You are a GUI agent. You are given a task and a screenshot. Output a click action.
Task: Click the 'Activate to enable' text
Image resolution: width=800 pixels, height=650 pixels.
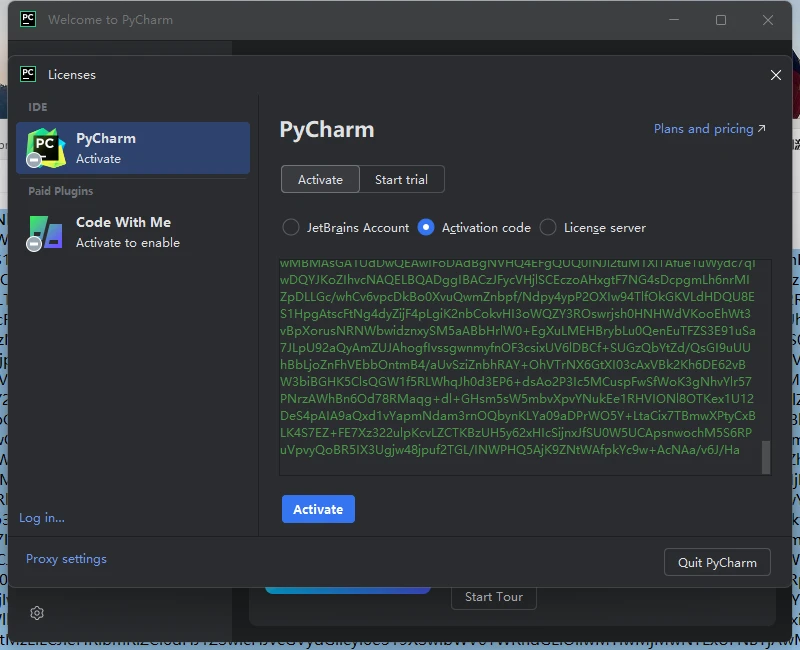pyautogui.click(x=128, y=243)
